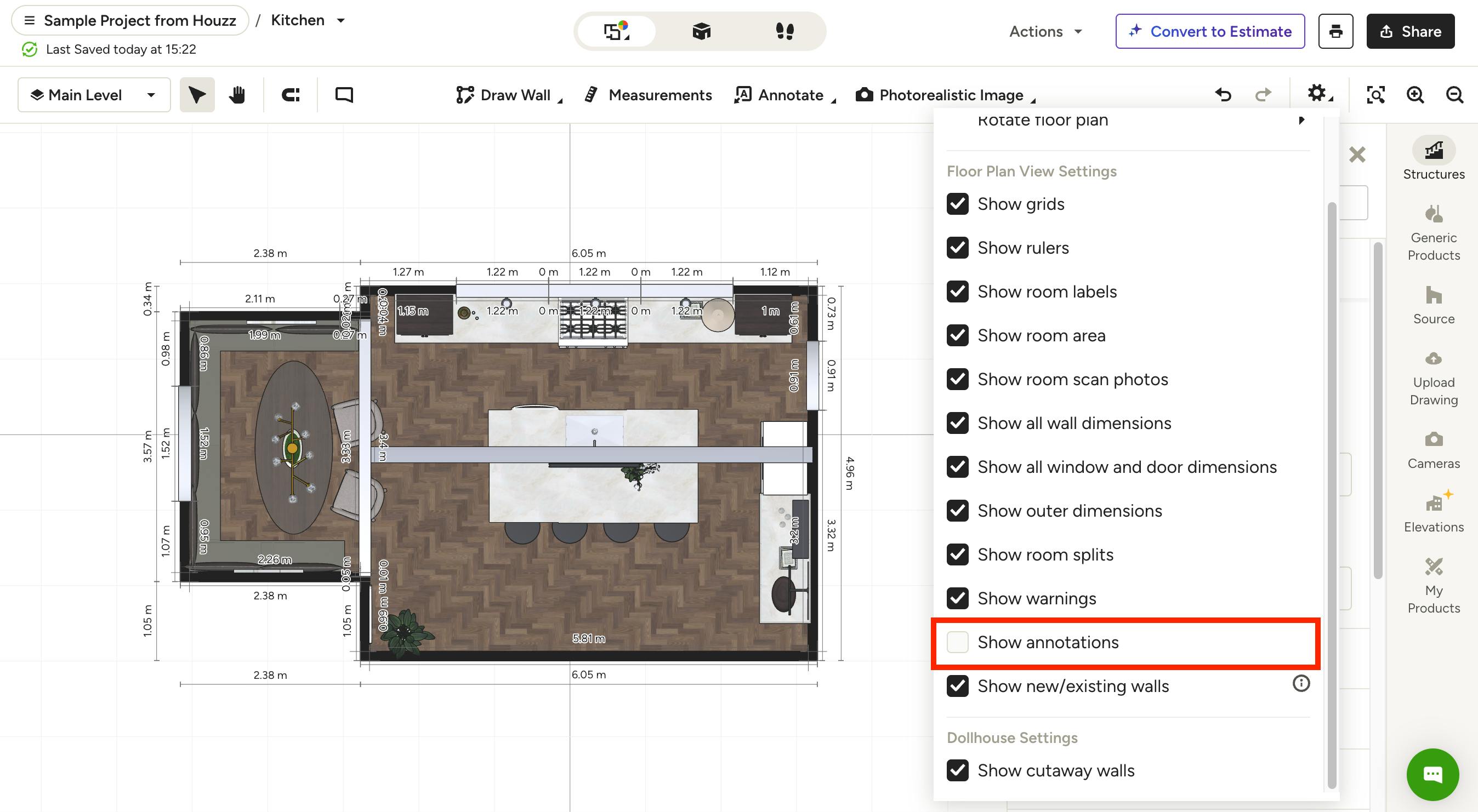Undo the last action
The width and height of the screenshot is (1478, 812).
click(1223, 95)
